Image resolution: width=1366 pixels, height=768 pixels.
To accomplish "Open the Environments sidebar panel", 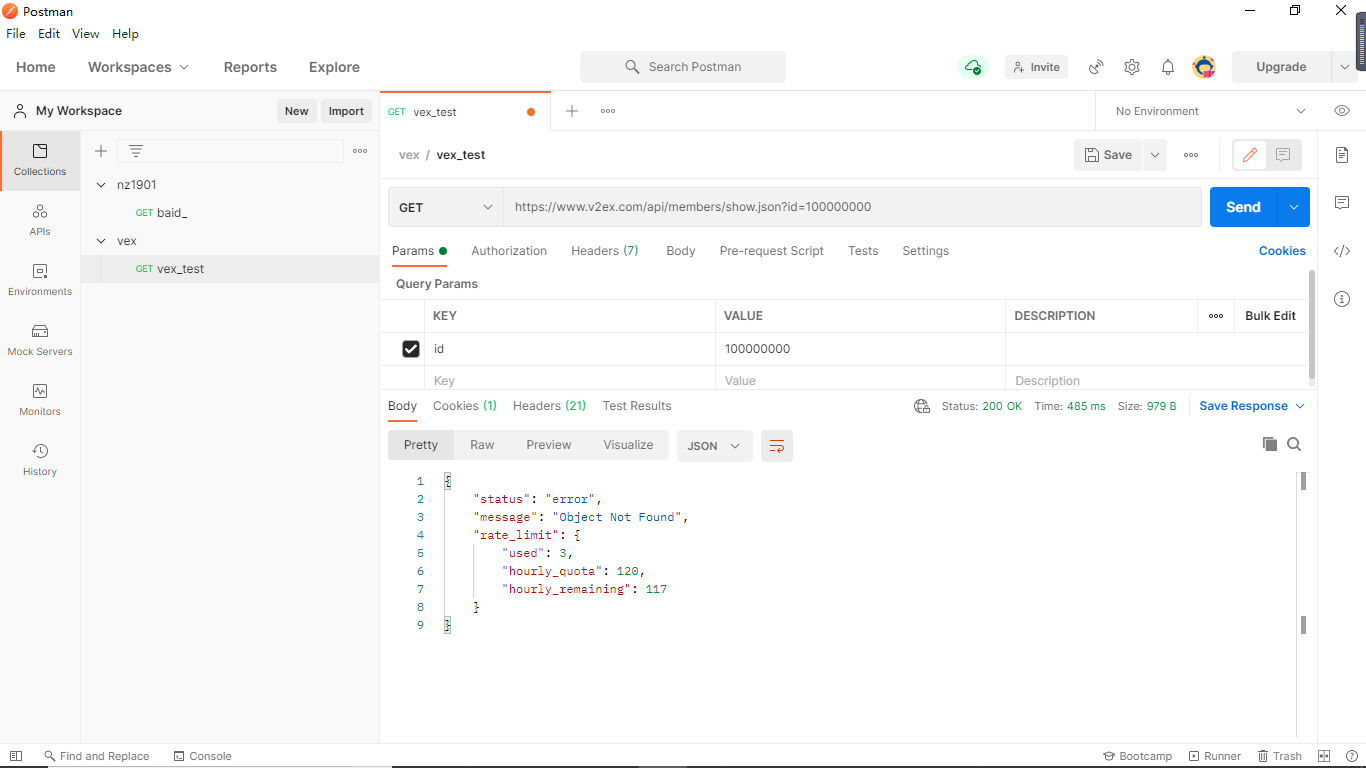I will (x=40, y=280).
